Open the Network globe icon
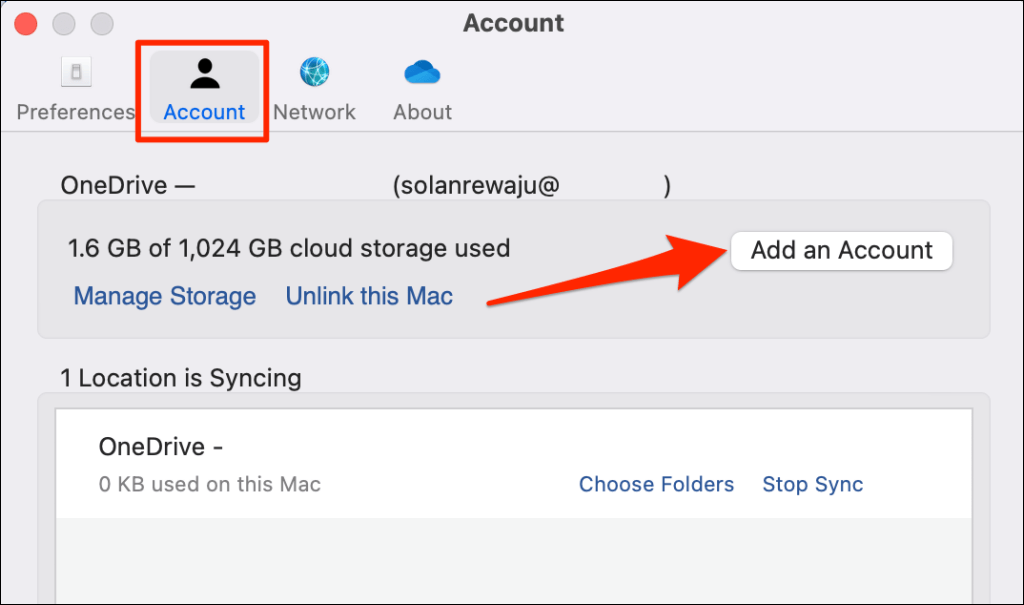Image resolution: width=1024 pixels, height=605 pixels. click(314, 72)
